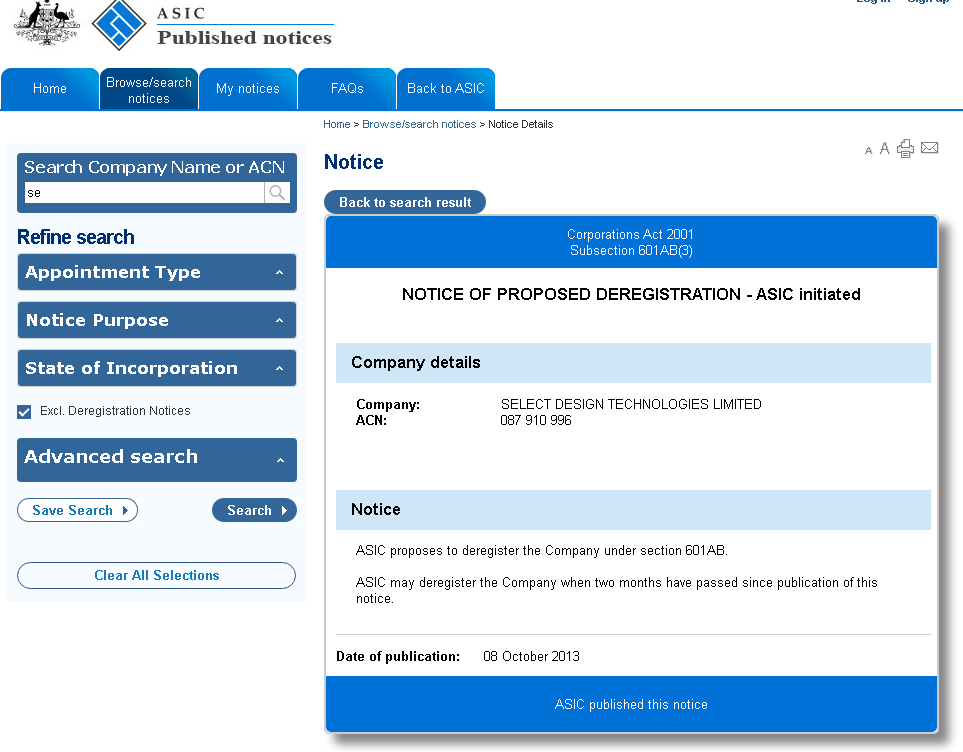Viewport: 963px width, 752px height.
Task: Email the notice using envelope icon
Action: (x=930, y=147)
